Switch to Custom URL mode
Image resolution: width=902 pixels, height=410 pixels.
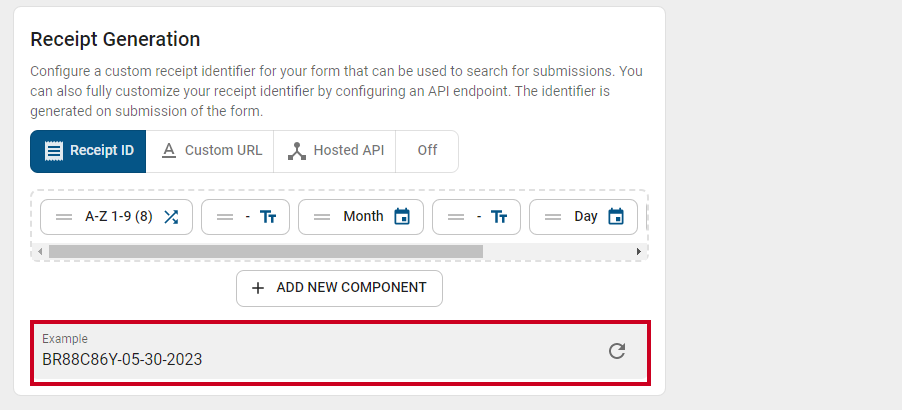(210, 151)
